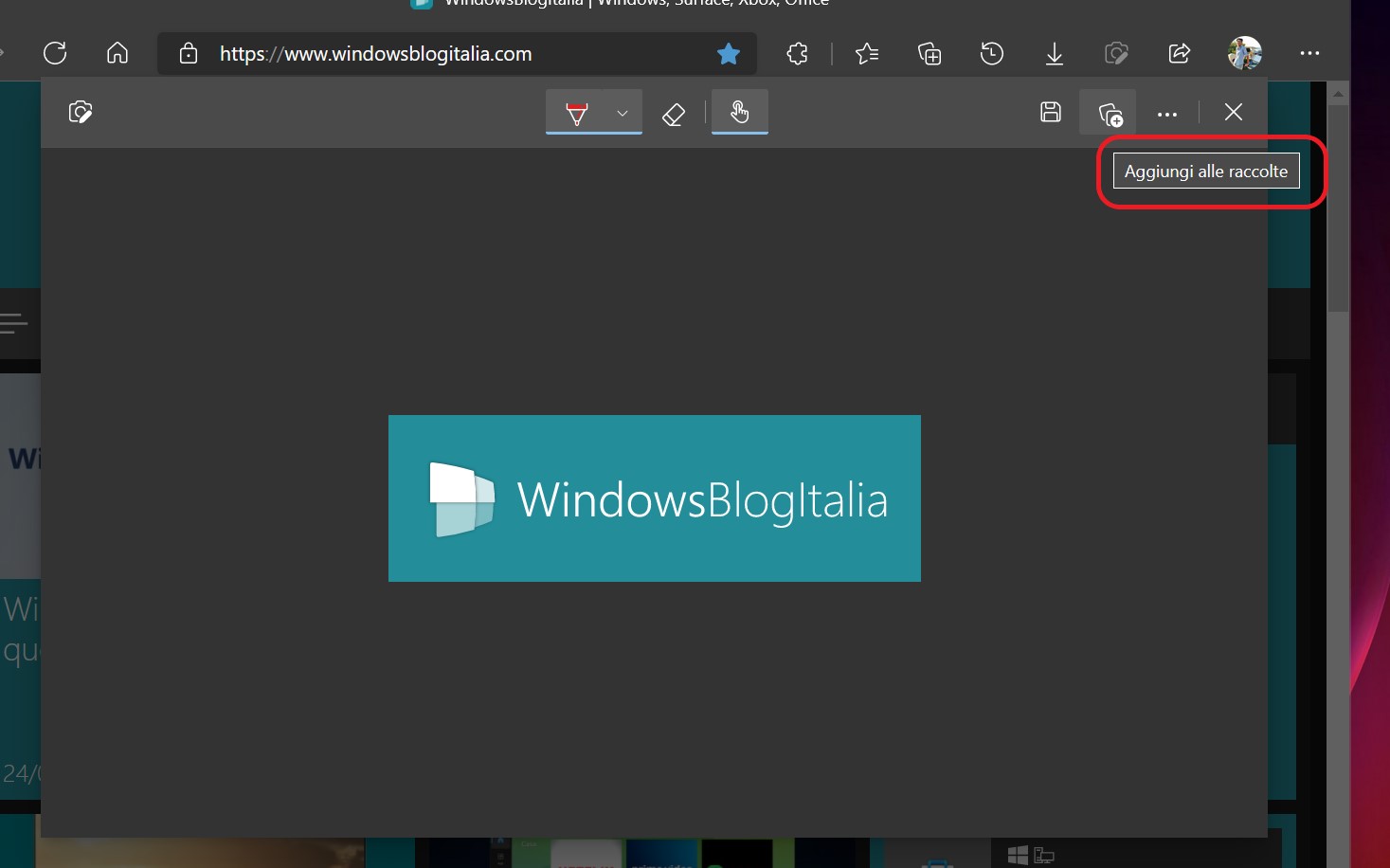Screen dimensions: 1390x868
Task: Select the red Draw pen tool
Action: (576, 113)
